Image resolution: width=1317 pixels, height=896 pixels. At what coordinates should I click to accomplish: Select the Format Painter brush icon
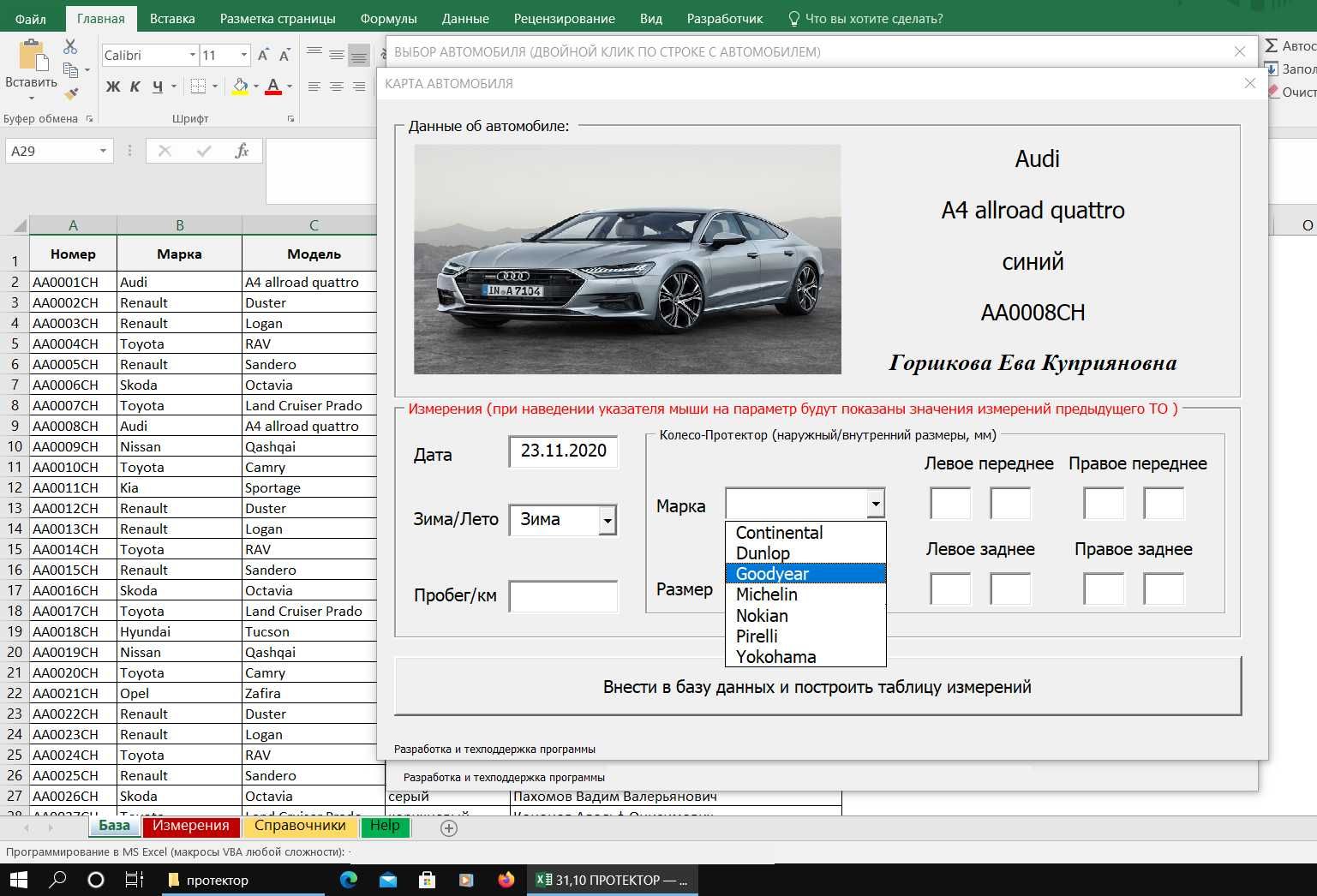coord(71,93)
